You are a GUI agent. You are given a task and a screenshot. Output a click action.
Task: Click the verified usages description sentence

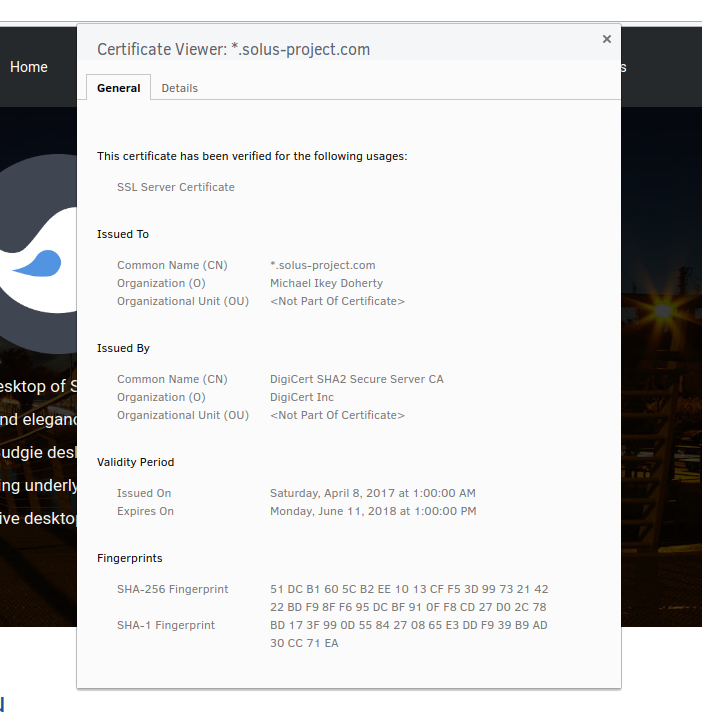(252, 156)
